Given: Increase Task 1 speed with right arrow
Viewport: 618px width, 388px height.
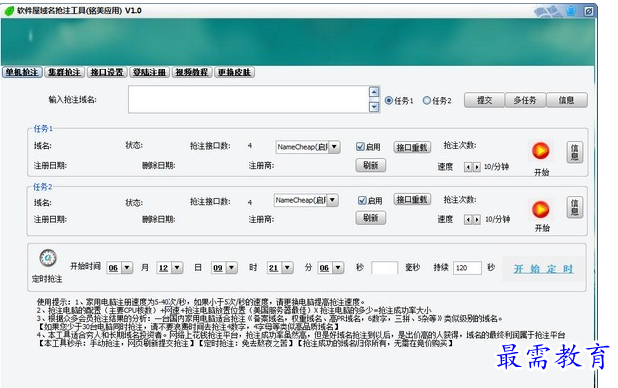Looking at the screenshot, I should click(x=476, y=167).
